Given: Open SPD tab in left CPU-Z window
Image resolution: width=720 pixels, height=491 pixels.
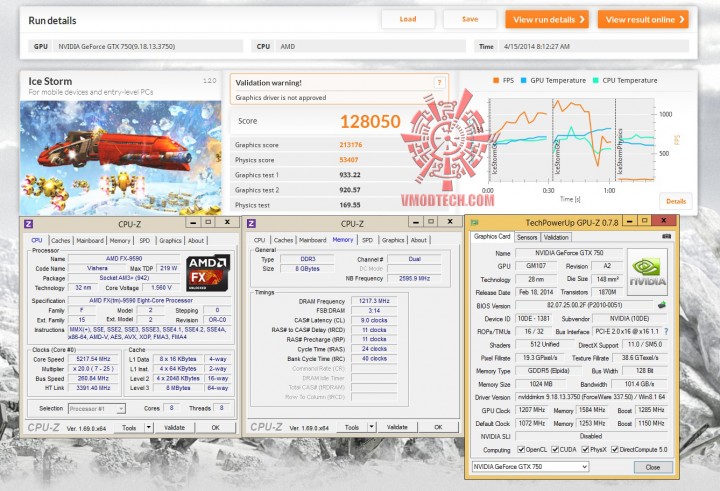Looking at the screenshot, I should pos(145,240).
